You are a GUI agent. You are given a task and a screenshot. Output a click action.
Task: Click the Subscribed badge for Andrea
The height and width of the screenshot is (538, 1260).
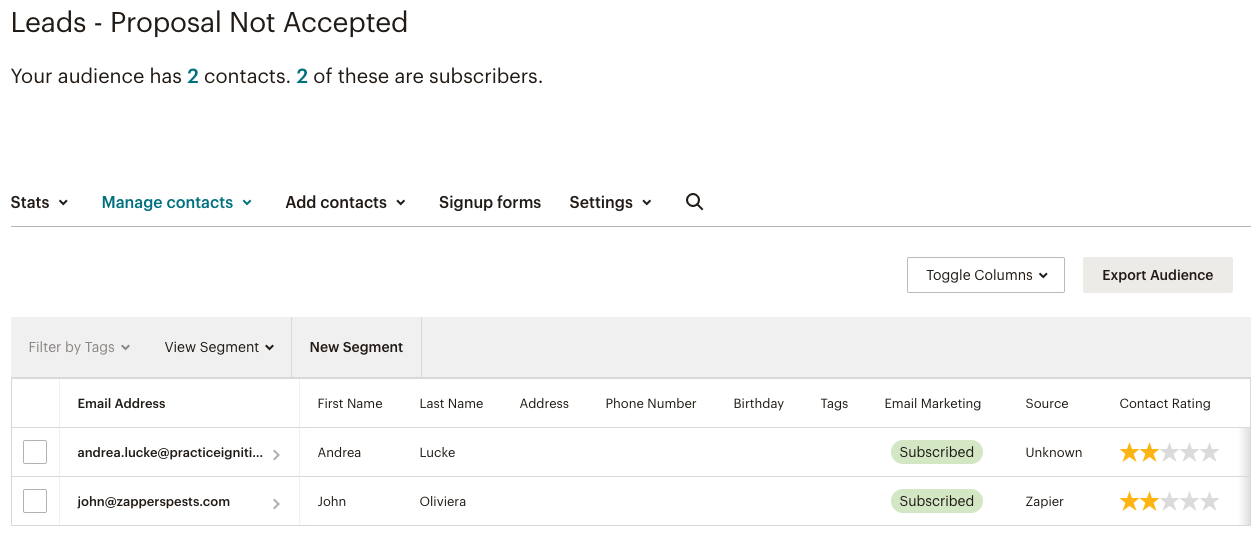pyautogui.click(x=937, y=452)
